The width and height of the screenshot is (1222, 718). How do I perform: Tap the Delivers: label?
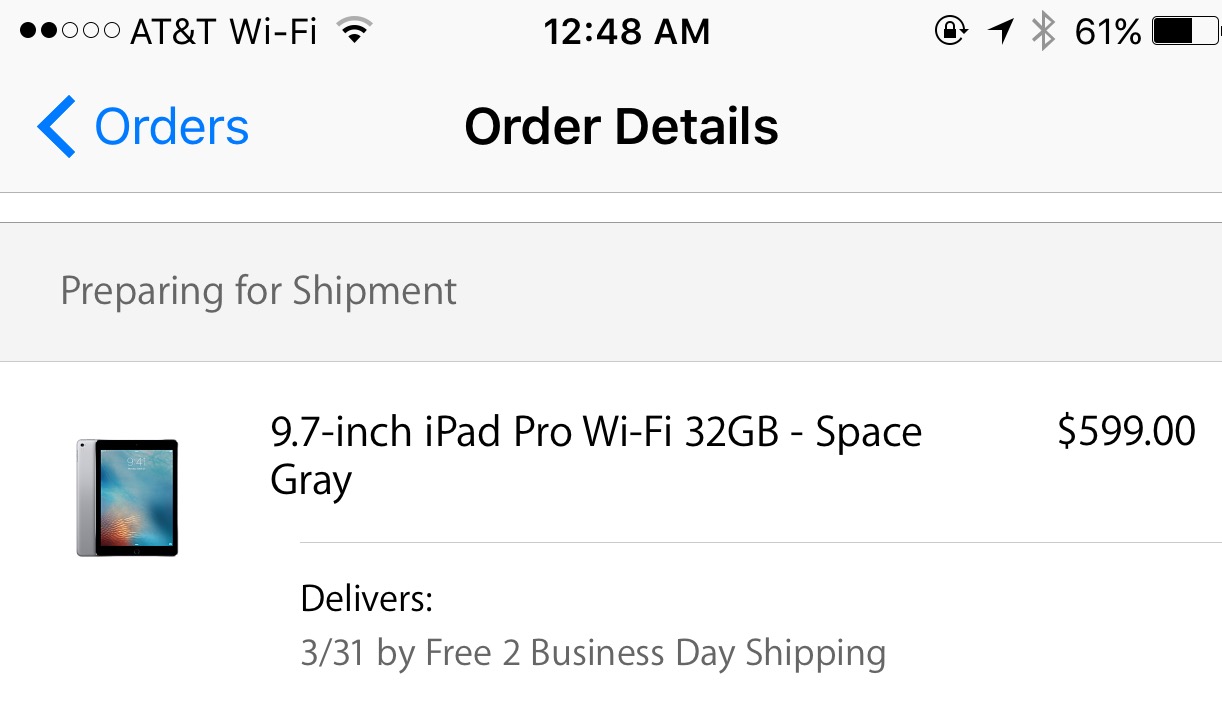tap(366, 599)
